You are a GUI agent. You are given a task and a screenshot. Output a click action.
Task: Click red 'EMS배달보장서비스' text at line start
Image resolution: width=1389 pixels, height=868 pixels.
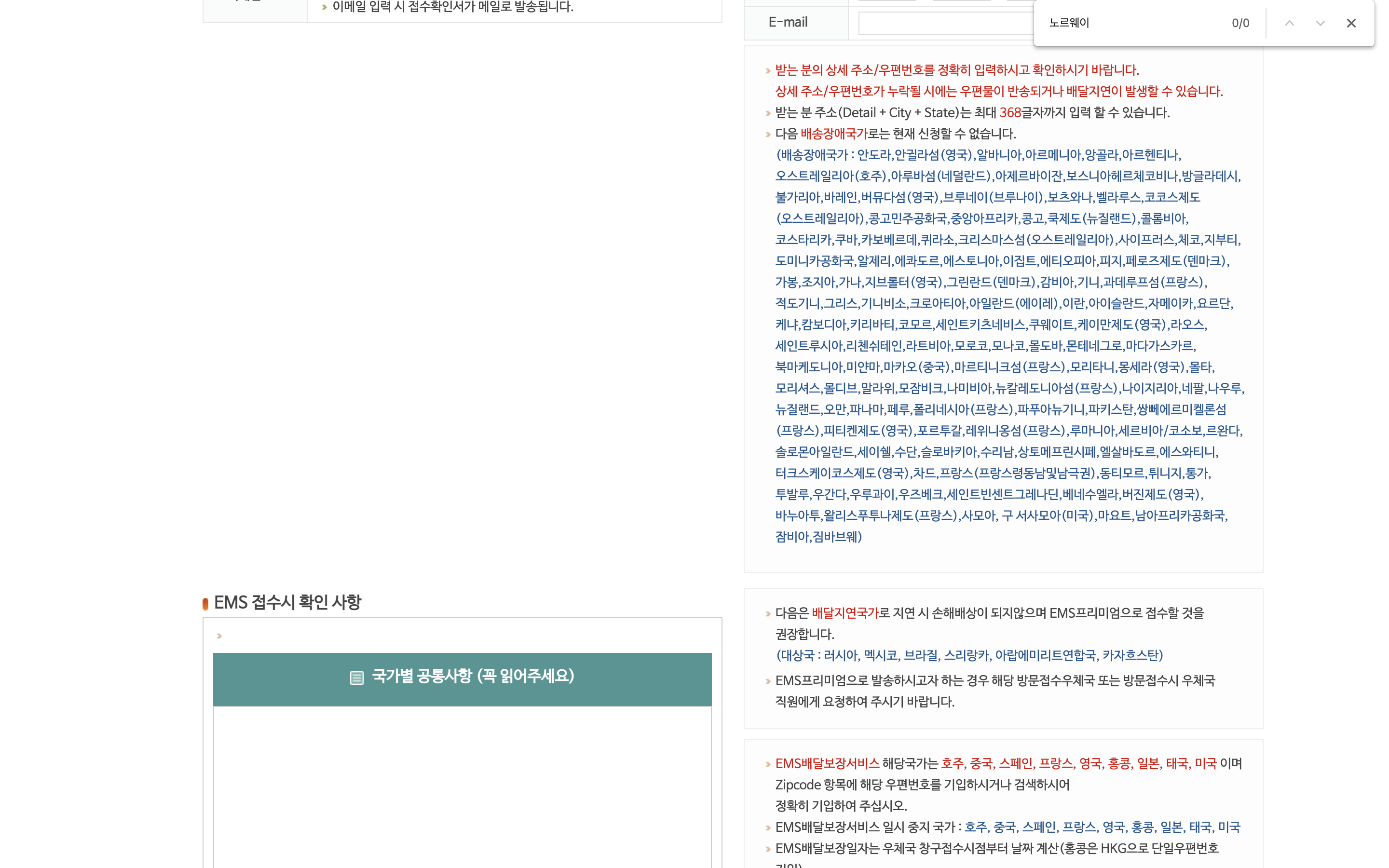click(x=827, y=763)
